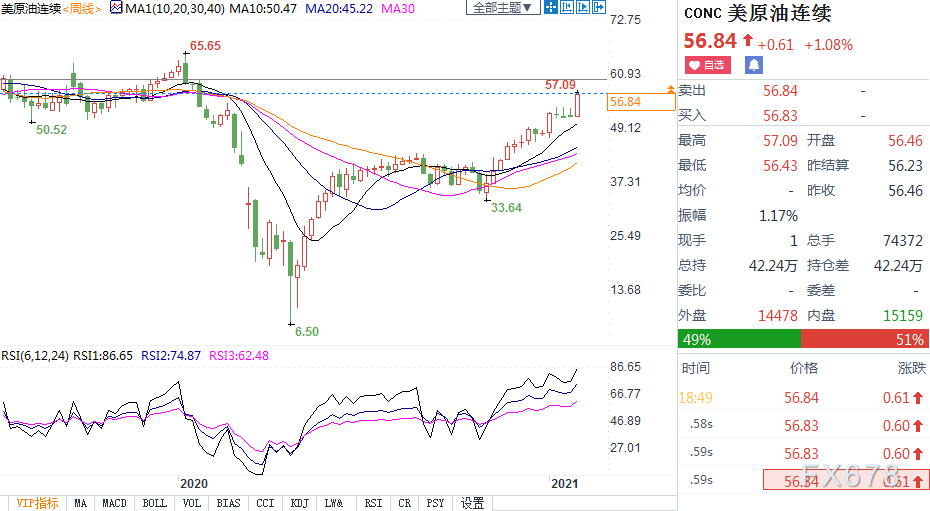Image resolution: width=930 pixels, height=511 pixels.
Task: Click the first blue chart layout icon
Action: click(550, 8)
